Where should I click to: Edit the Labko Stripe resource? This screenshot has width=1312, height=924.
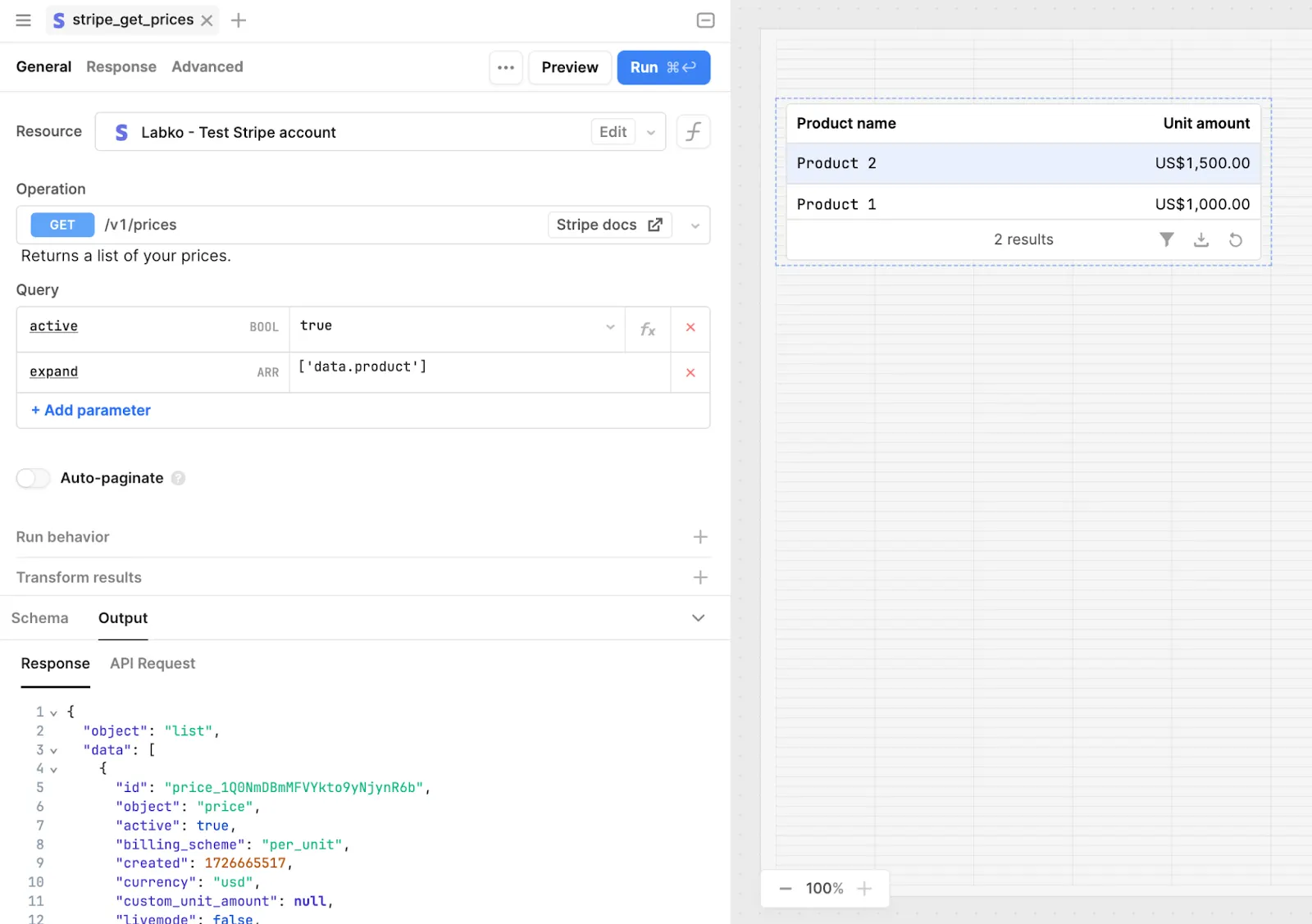pyautogui.click(x=613, y=132)
